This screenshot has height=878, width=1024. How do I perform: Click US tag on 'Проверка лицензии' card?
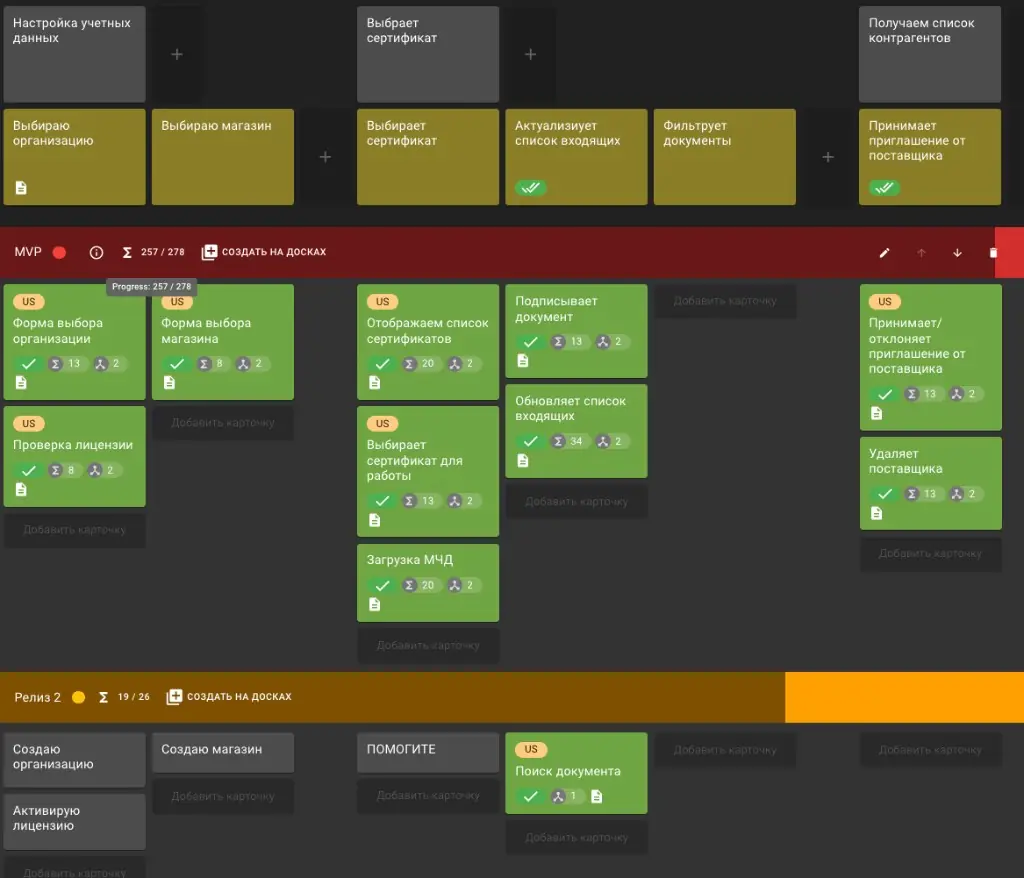(29, 424)
